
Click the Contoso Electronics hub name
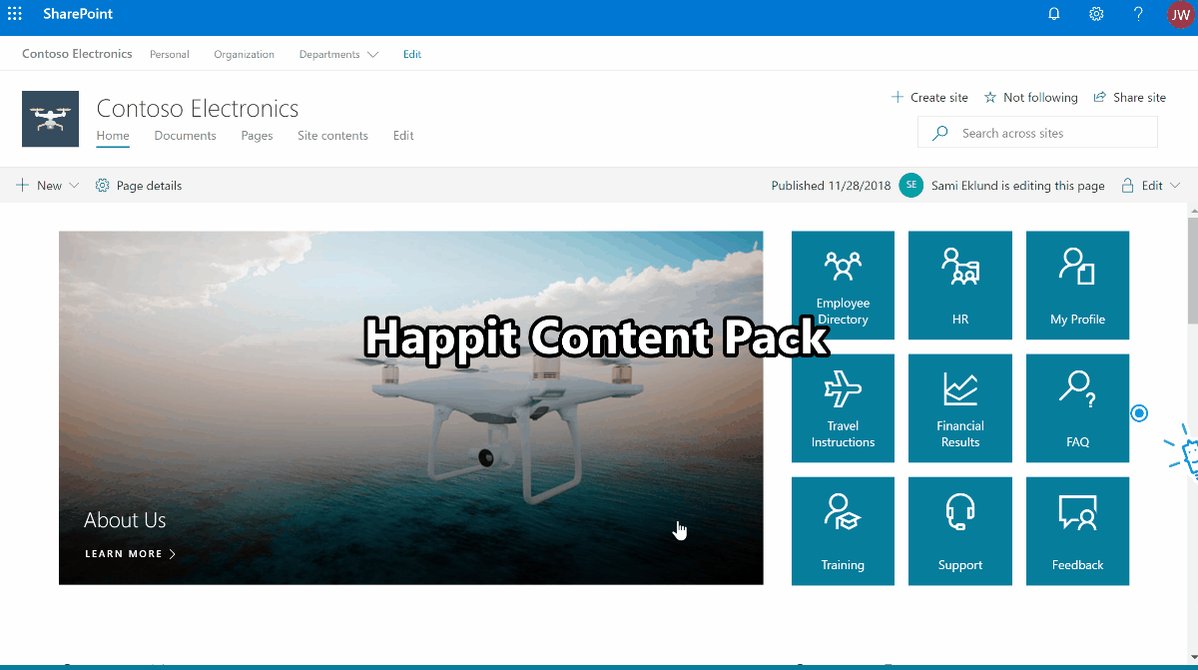[x=77, y=53]
